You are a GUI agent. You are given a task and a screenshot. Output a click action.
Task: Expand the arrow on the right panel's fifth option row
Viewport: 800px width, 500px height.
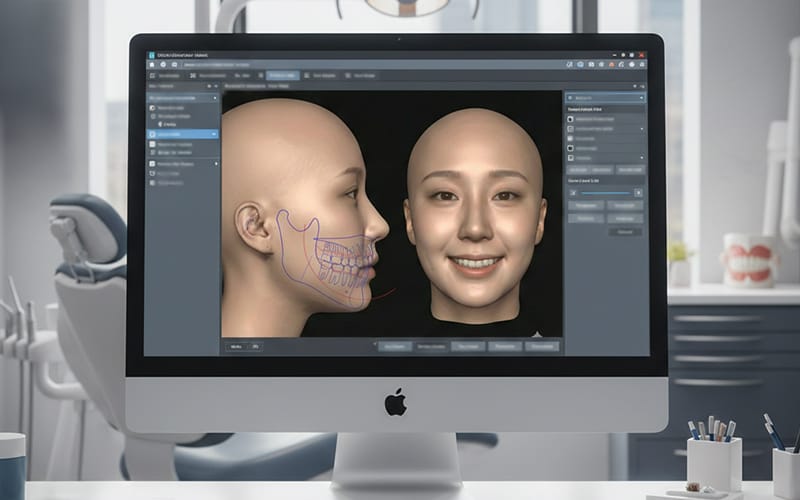[642, 158]
